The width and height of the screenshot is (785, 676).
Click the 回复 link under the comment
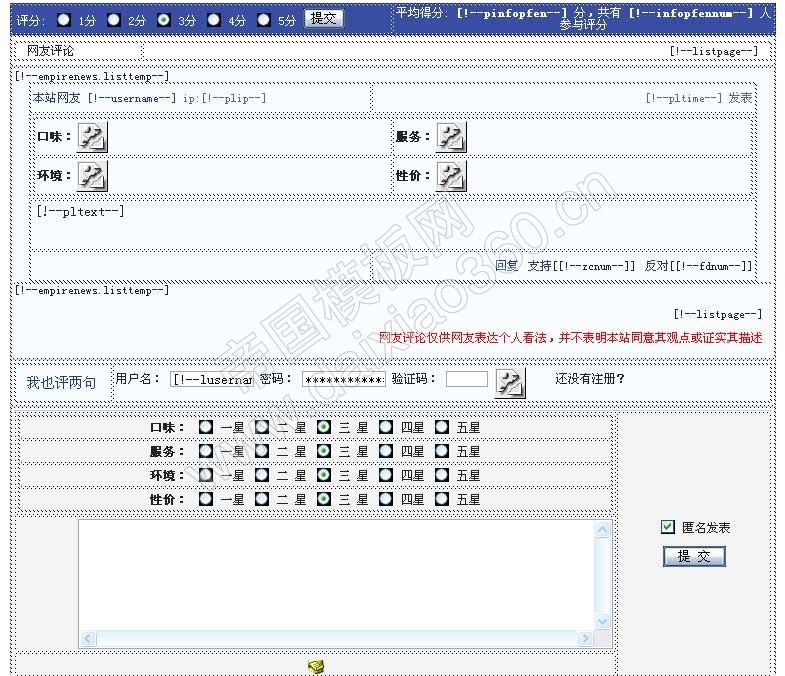point(507,265)
